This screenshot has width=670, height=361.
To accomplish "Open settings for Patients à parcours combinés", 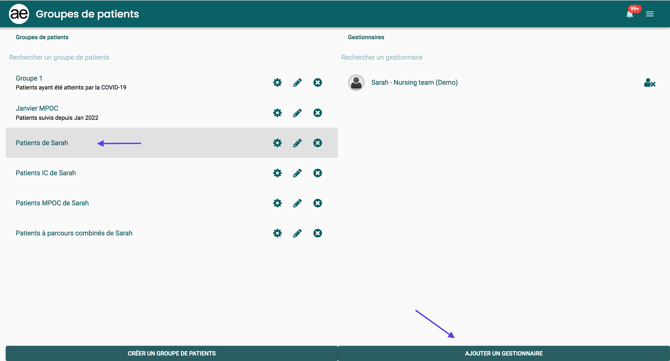I will coord(277,233).
